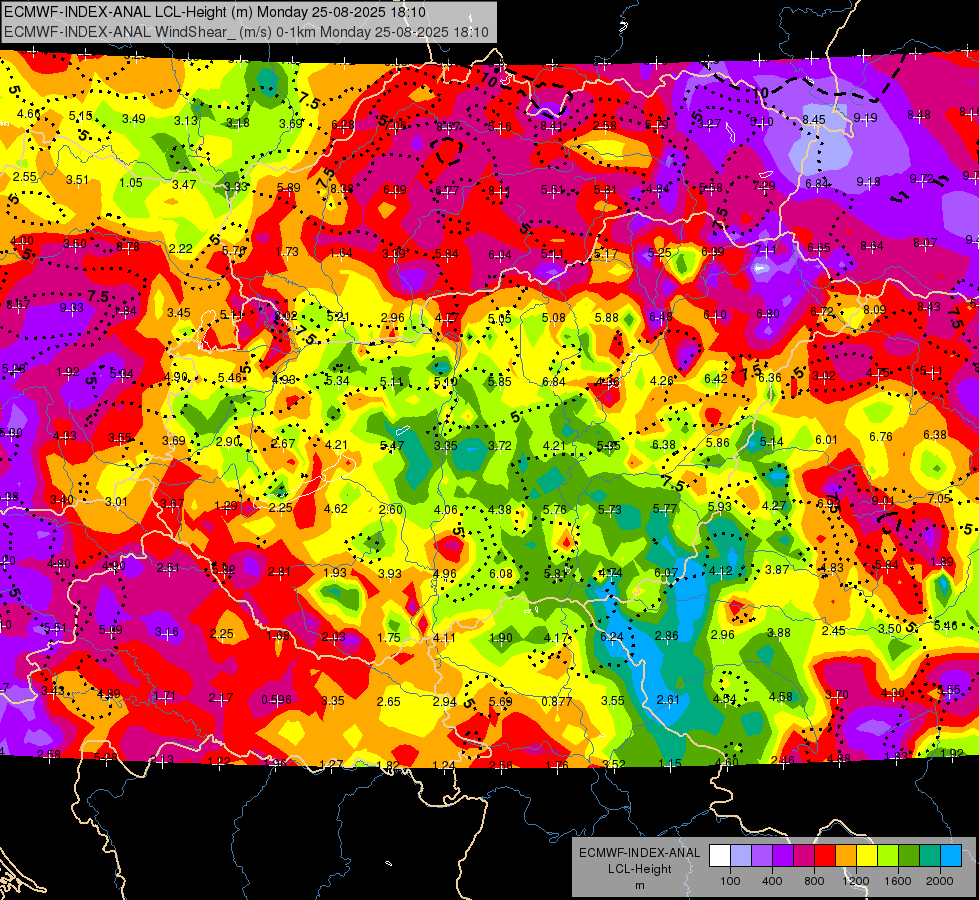Viewport: 979px width, 900px height.
Task: Click the grid value 5.86
Action: pyautogui.click(x=717, y=442)
